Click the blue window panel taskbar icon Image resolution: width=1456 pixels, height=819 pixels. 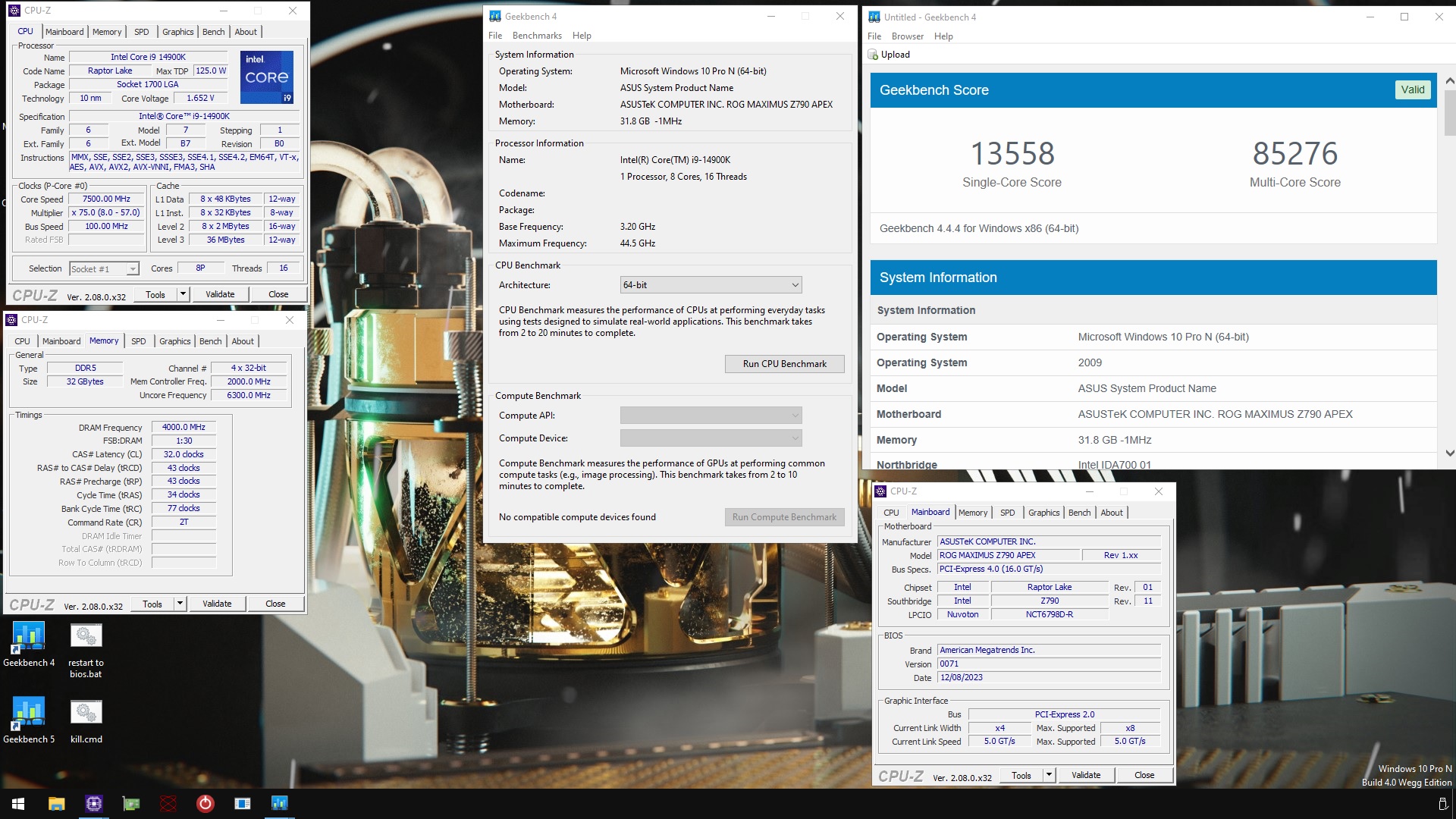pyautogui.click(x=243, y=803)
